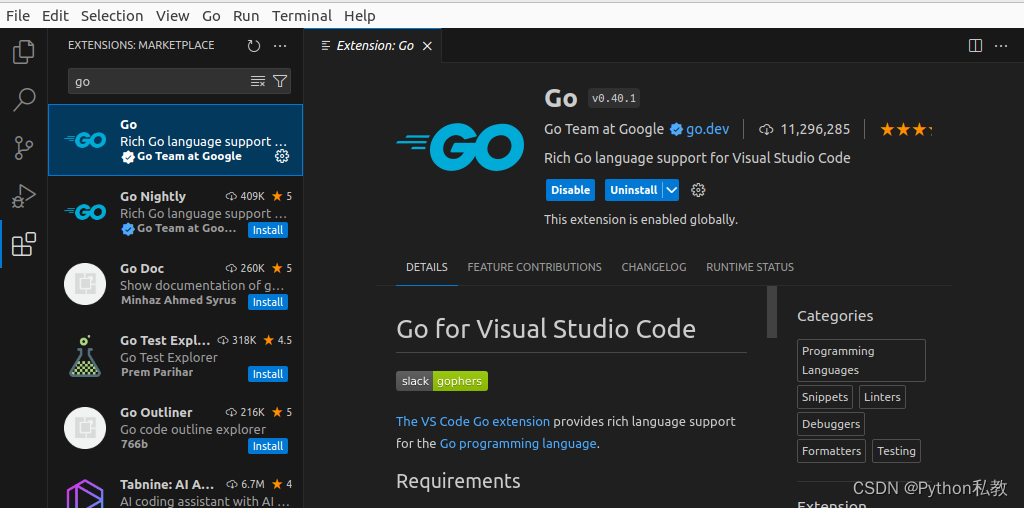Select Tabnine: AI extension title

[x=167, y=484]
